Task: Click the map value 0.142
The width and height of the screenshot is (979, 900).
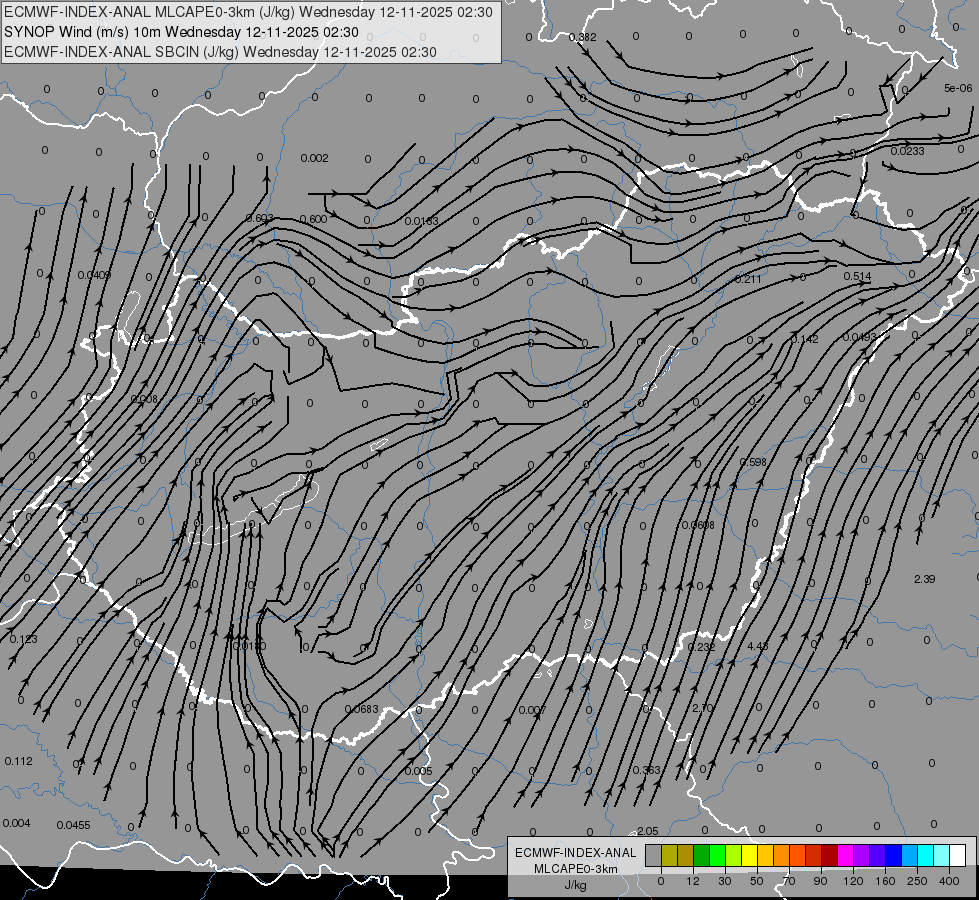Action: coord(804,339)
